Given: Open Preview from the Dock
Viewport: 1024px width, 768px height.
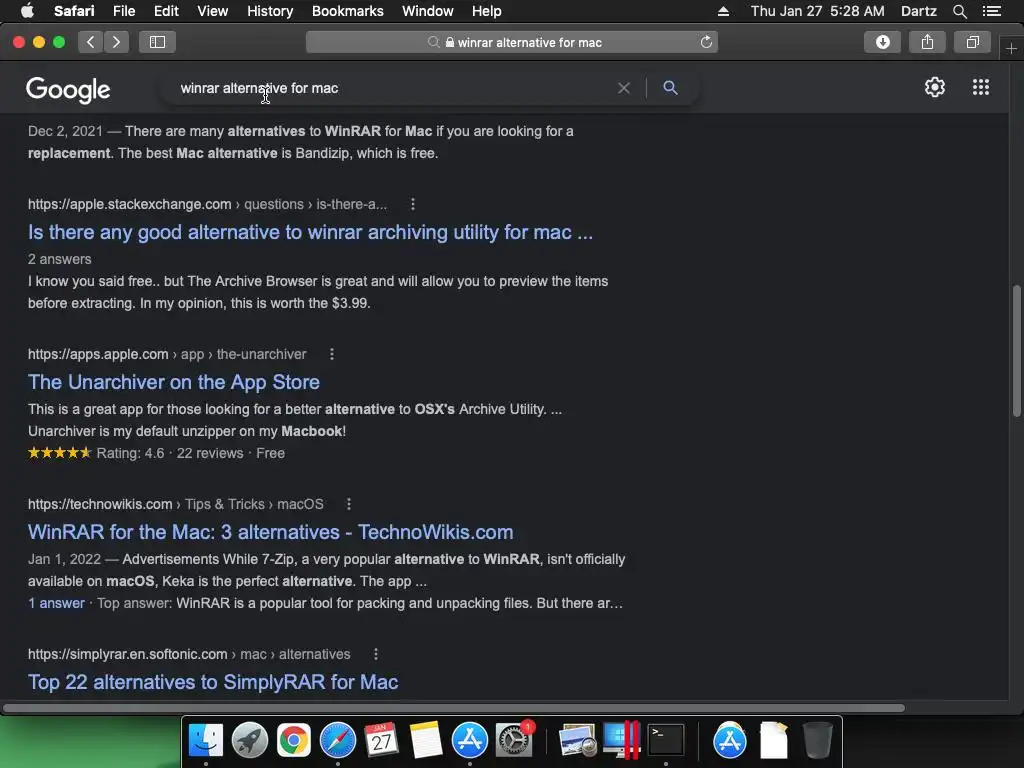Looking at the screenshot, I should 577,741.
